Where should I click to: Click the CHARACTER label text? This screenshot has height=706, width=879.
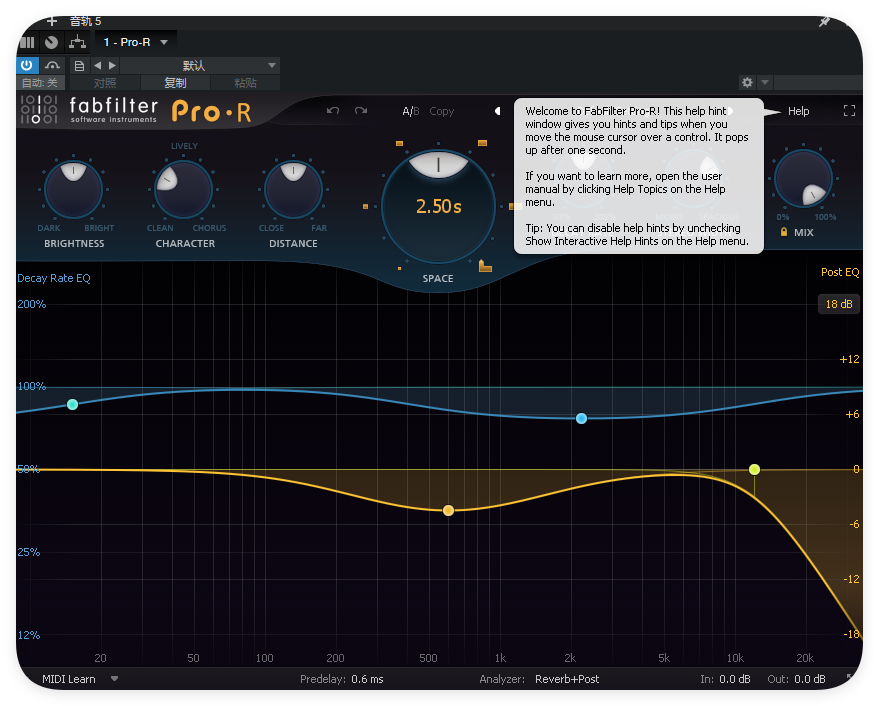[x=185, y=243]
